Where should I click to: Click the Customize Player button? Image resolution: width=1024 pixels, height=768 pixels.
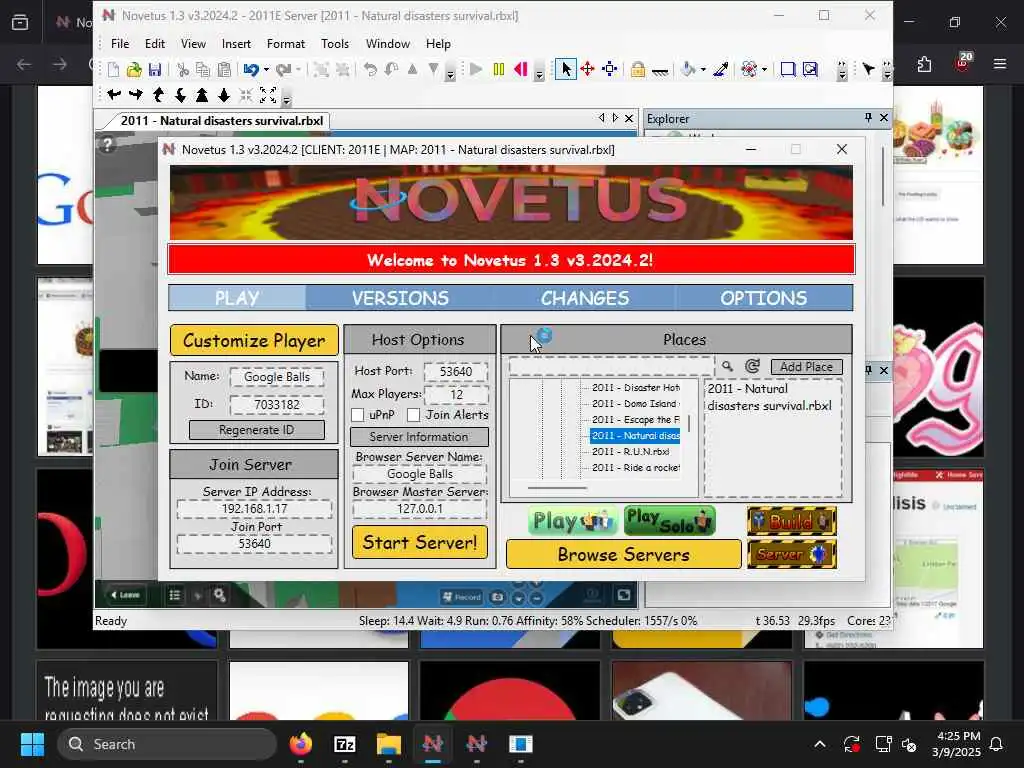[254, 340]
